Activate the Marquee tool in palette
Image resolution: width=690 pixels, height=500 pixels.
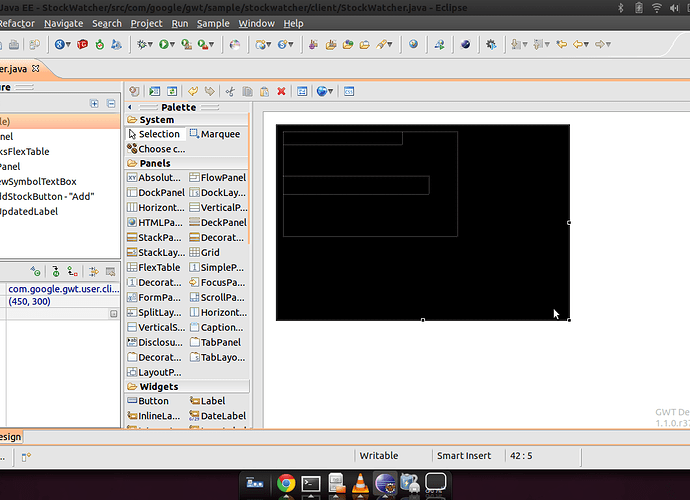[x=215, y=134]
